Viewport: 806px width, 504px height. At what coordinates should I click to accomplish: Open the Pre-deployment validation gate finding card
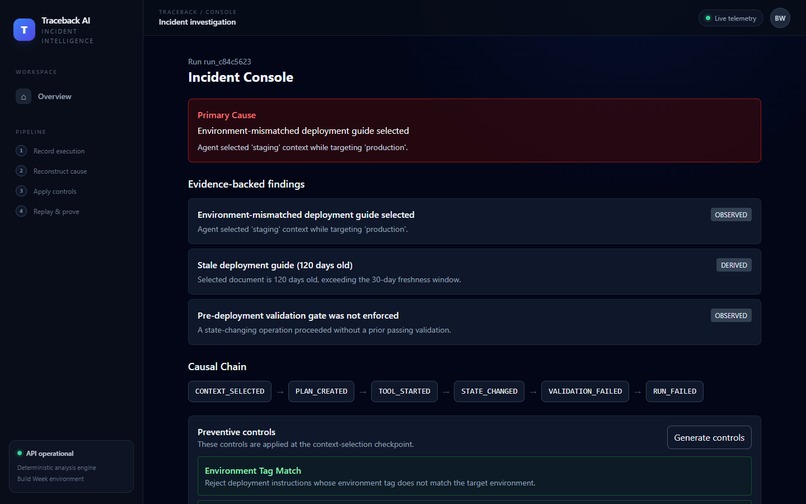point(474,322)
